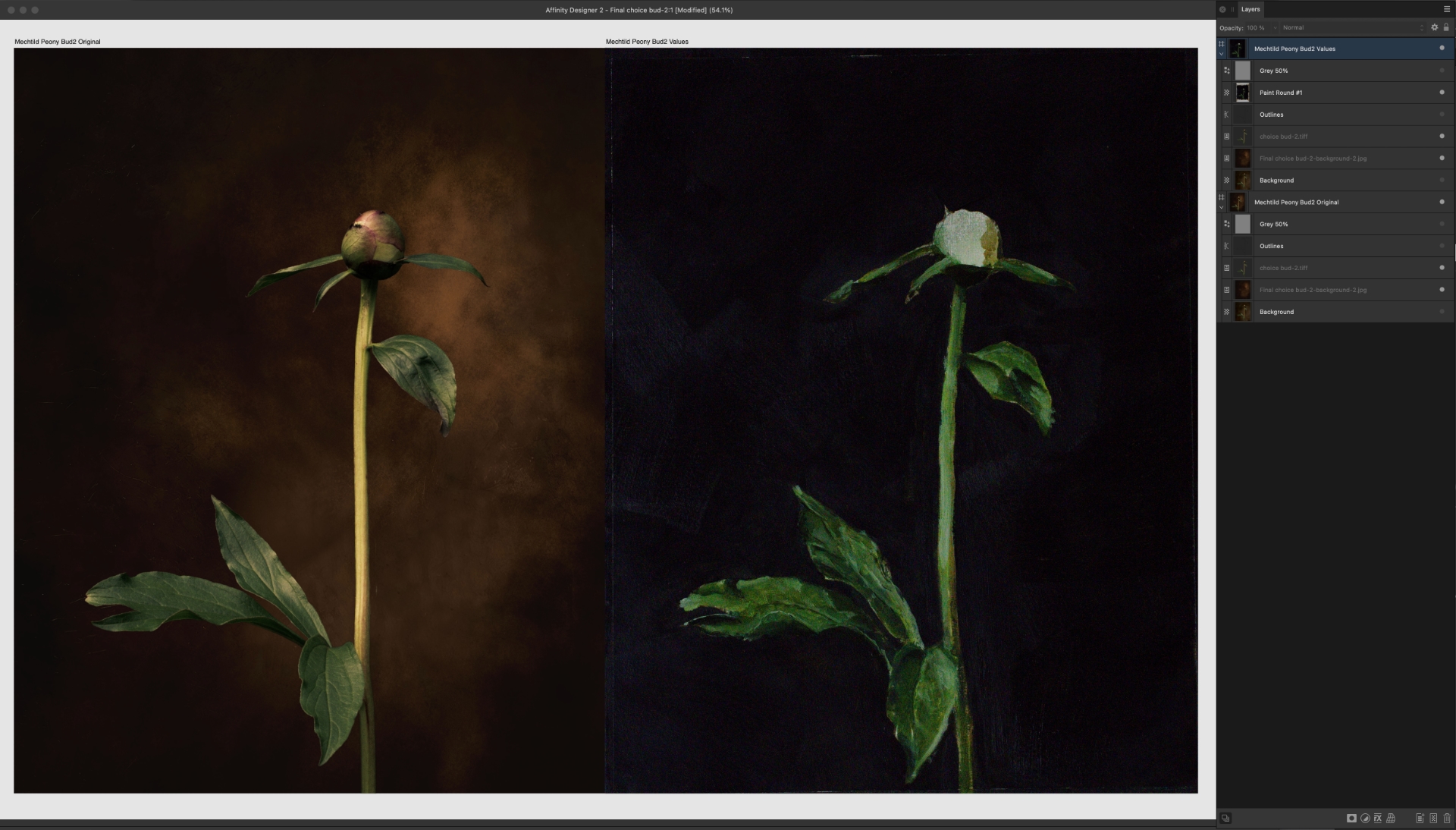Screen dimensions: 1456x830
Task: Hide choice bud-2.tiff under Values artboard
Action: coord(1442,136)
